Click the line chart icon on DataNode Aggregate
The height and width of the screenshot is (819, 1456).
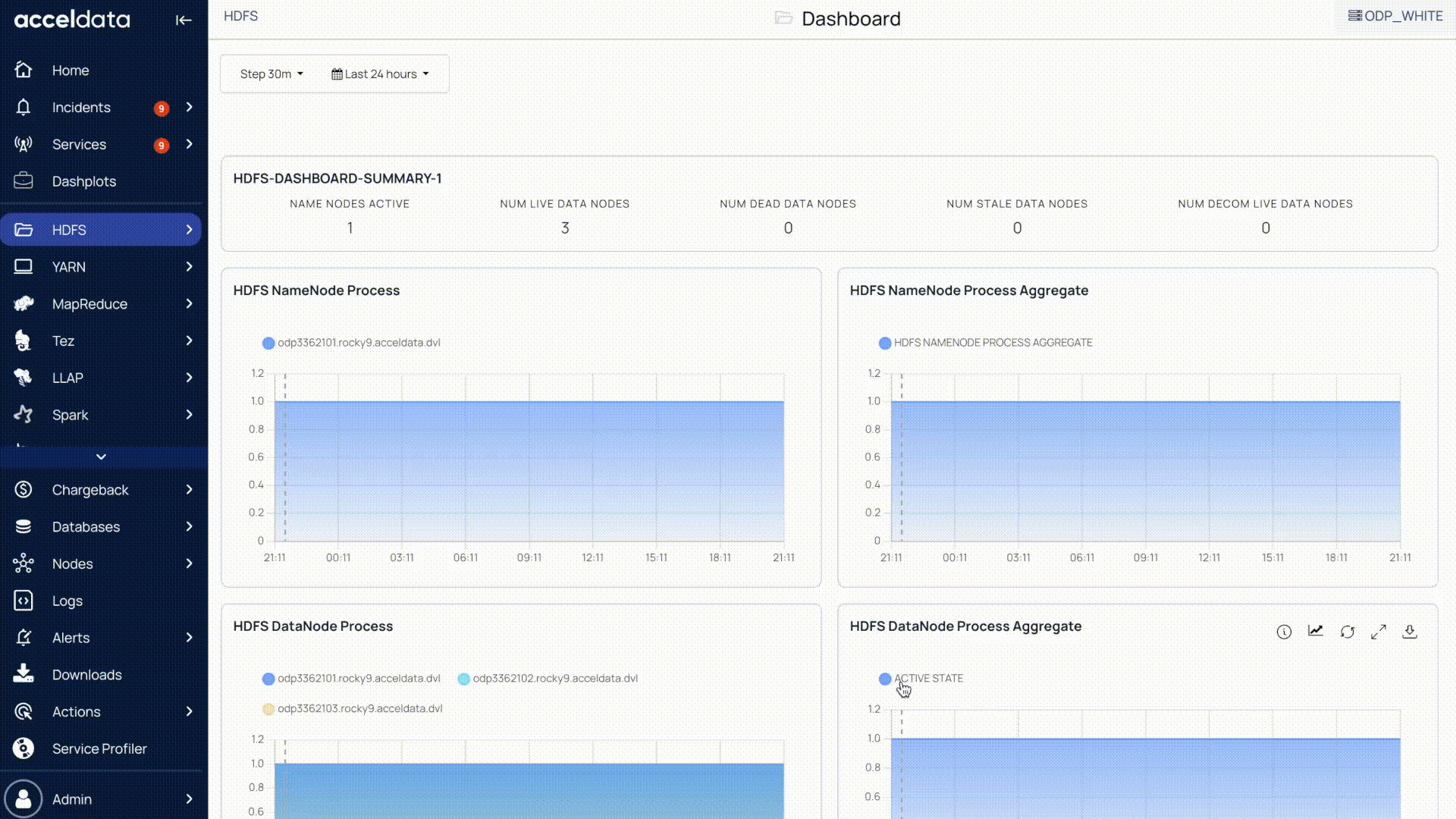pos(1315,631)
